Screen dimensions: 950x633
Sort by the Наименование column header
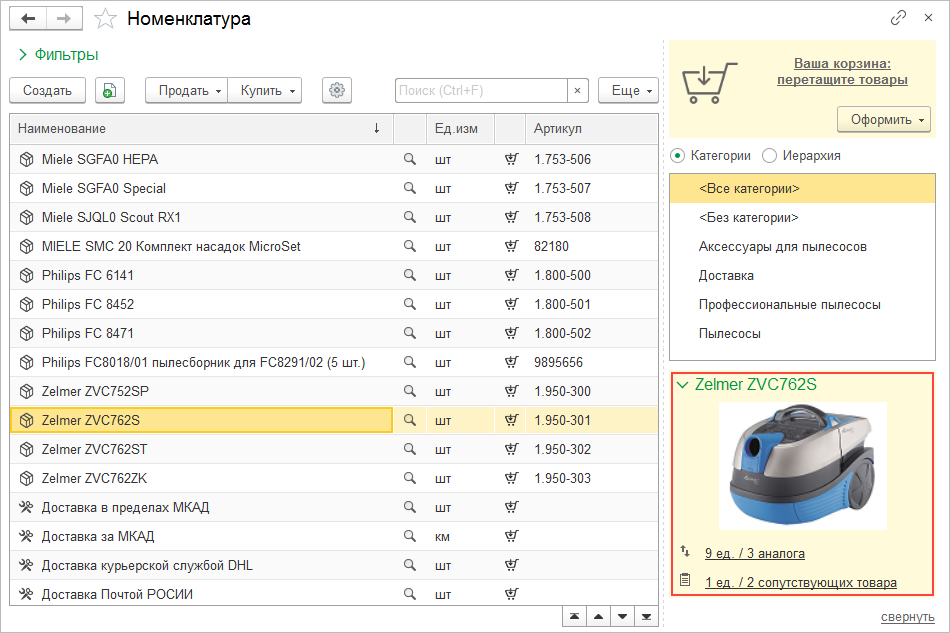(x=202, y=128)
